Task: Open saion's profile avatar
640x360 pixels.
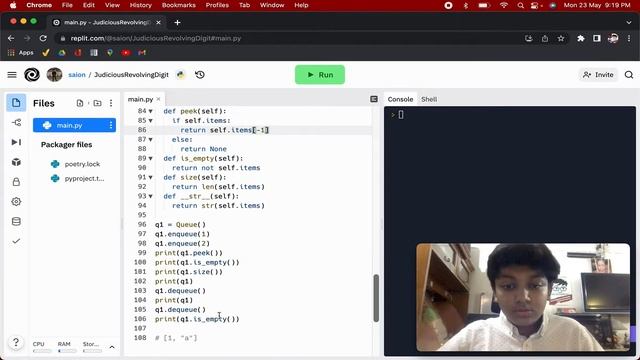Action: [54, 75]
